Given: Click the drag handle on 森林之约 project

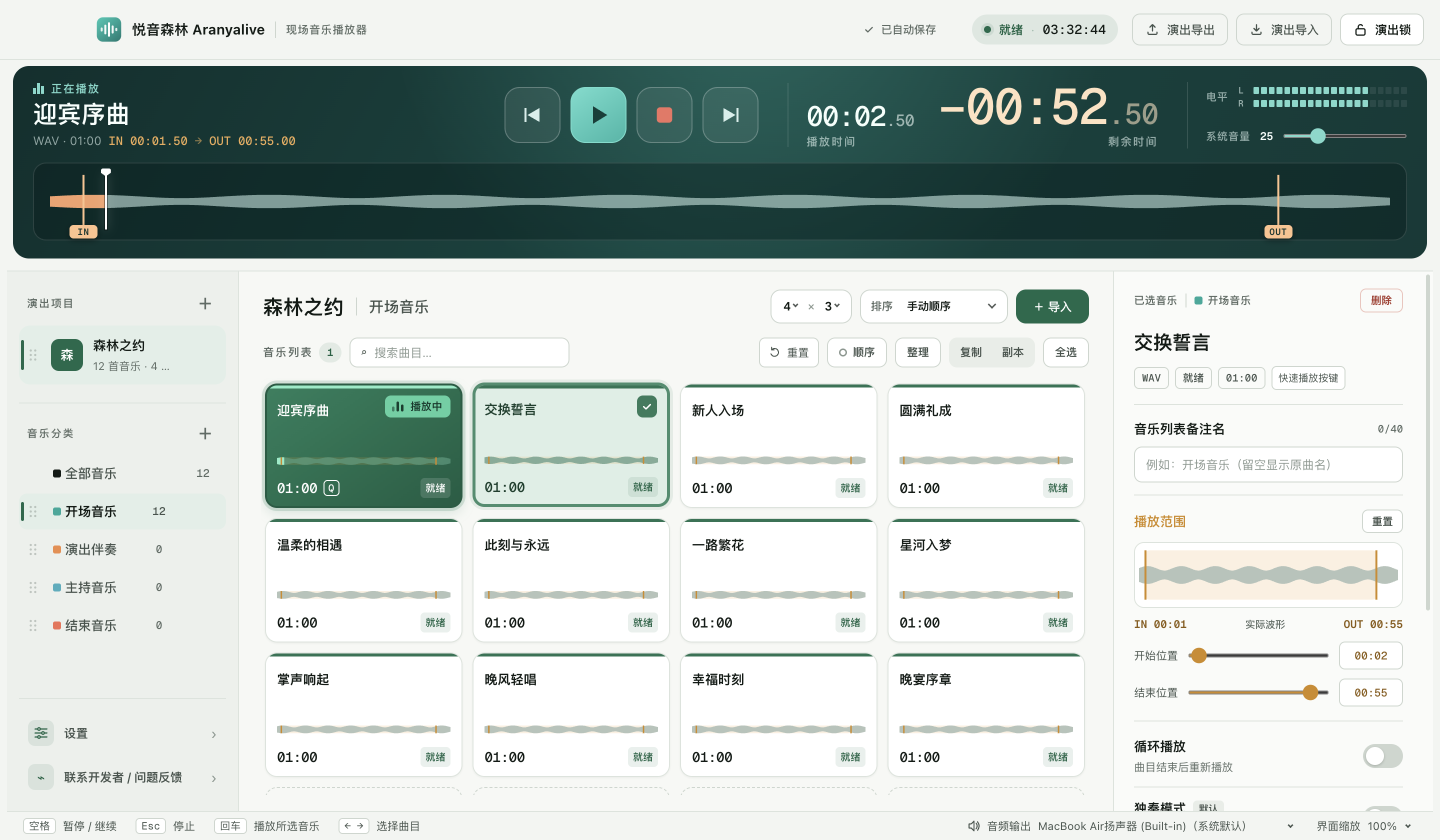Looking at the screenshot, I should [33, 355].
